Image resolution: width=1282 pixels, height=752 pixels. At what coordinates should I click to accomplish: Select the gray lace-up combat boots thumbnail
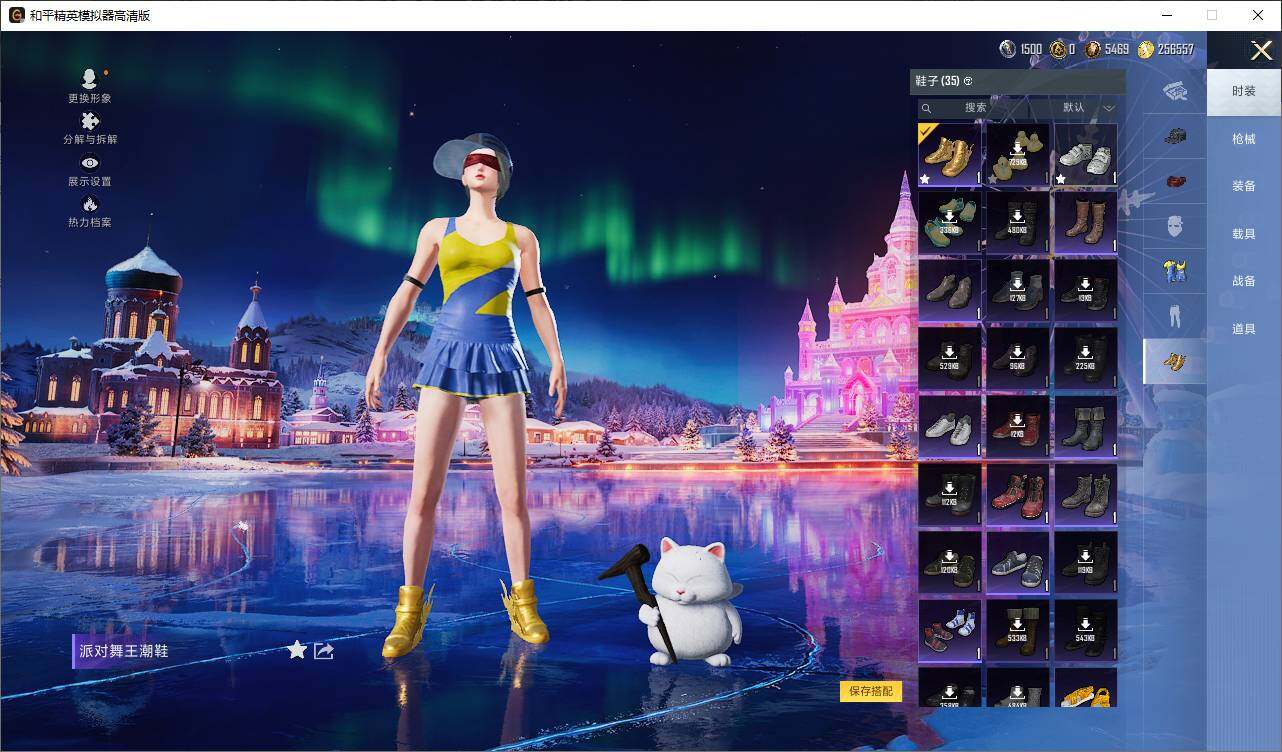[1086, 495]
